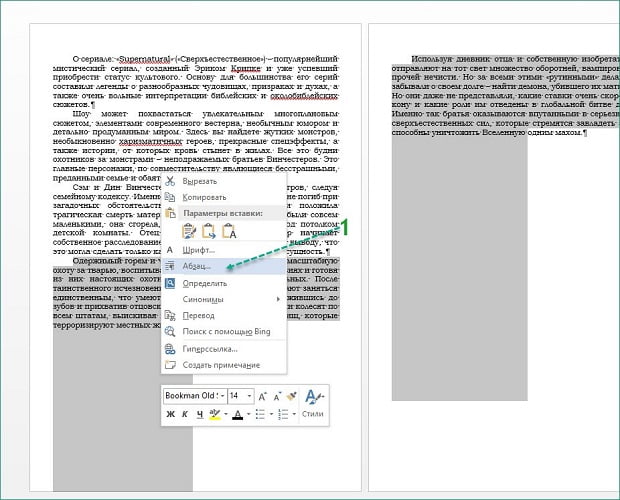Apply numbered list formatting
Image resolution: width=620 pixels, height=500 pixels.
(283, 414)
